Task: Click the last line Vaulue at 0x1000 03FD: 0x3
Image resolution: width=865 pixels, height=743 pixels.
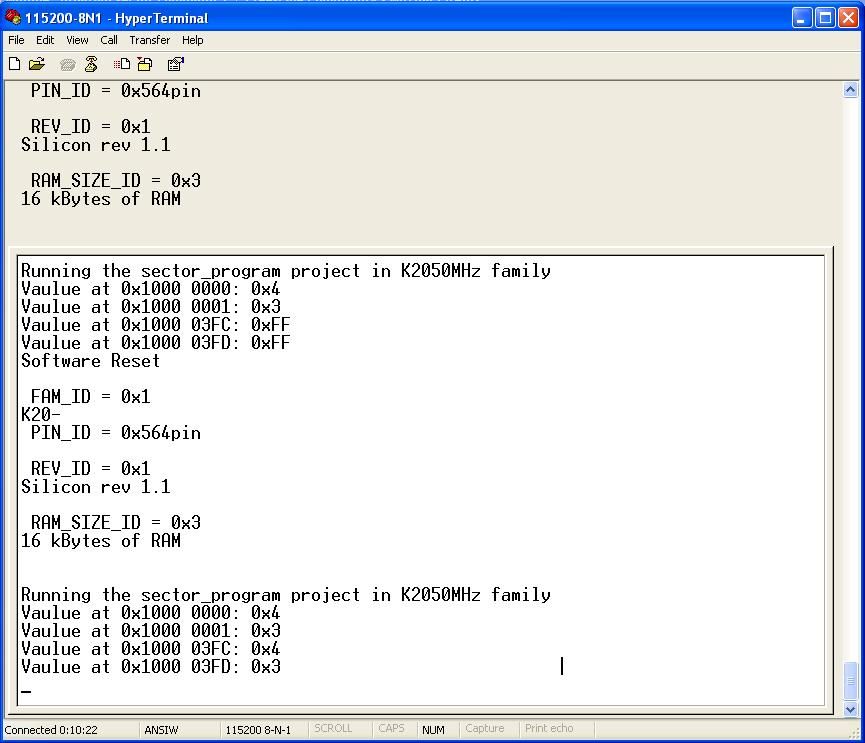Action: click(151, 667)
